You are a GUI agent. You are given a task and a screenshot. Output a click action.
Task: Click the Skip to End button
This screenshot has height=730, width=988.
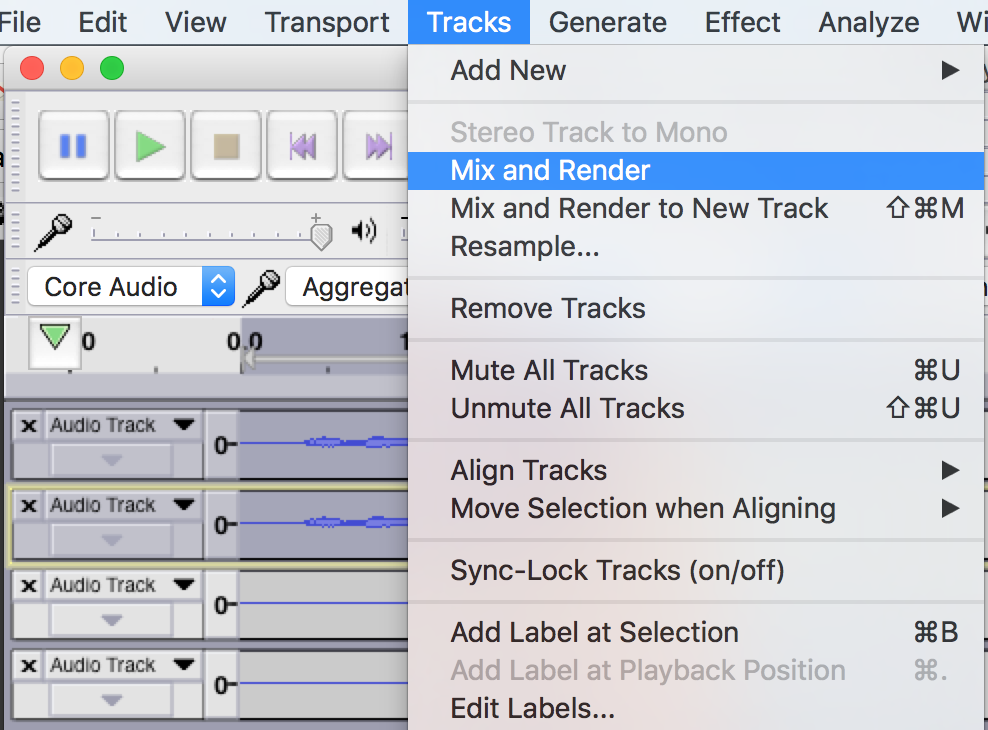click(x=378, y=146)
